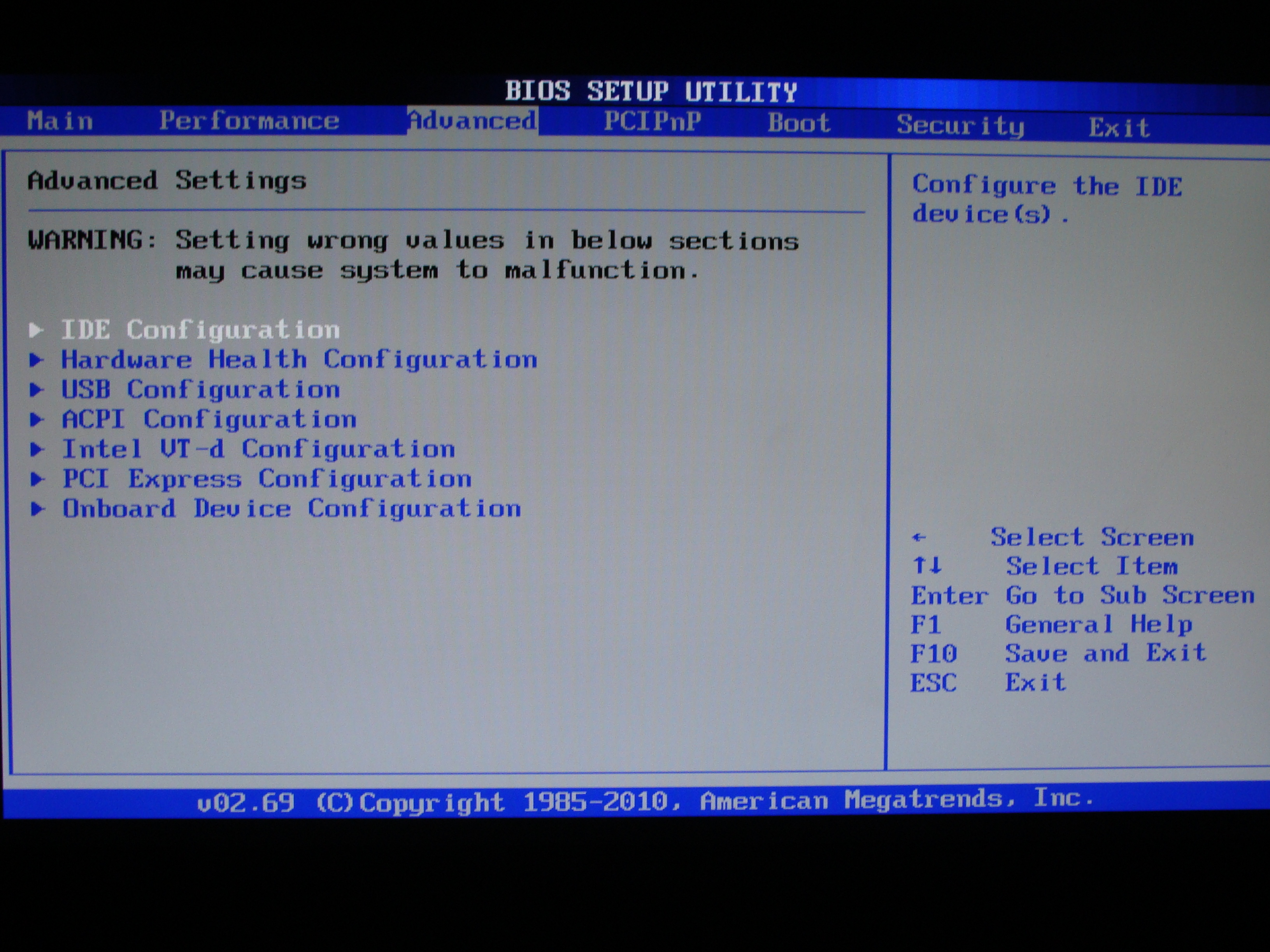Click arrow beside ACPI Configuration
Image resolution: width=1270 pixels, height=952 pixels.
coord(37,420)
